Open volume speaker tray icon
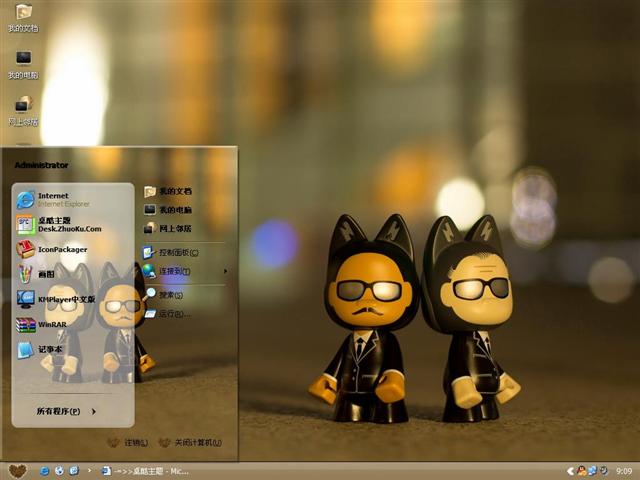Viewport: 640px width, 480px height. (x=603, y=471)
